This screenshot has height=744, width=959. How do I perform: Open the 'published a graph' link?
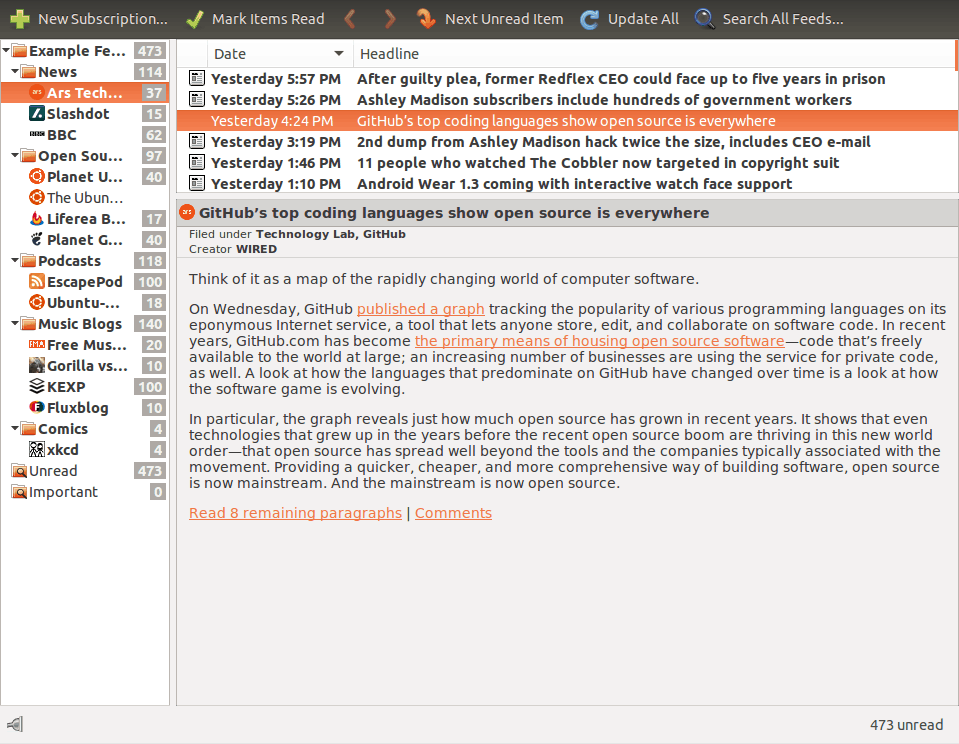pyautogui.click(x=421, y=309)
